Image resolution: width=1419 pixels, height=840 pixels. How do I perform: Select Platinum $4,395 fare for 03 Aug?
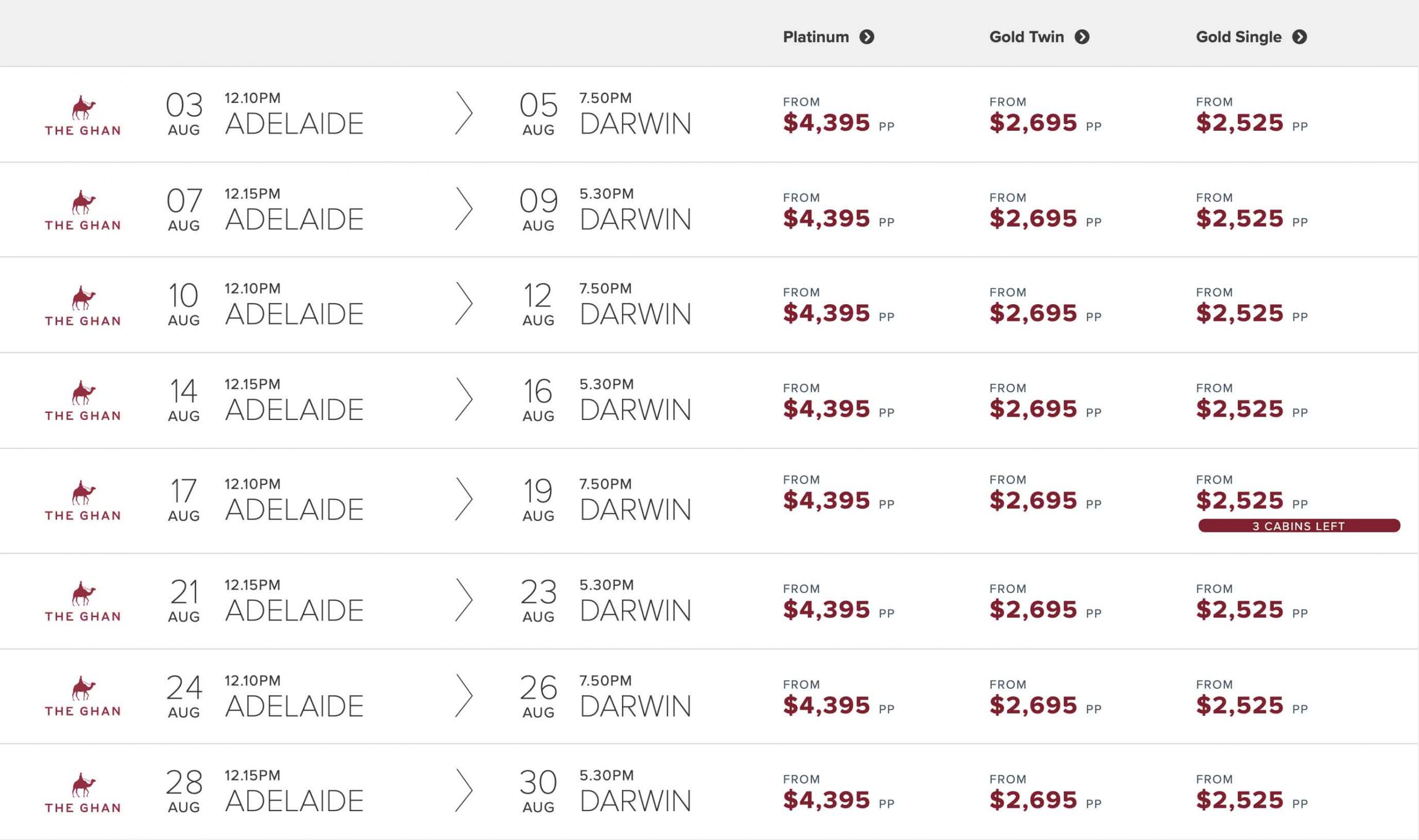pyautogui.click(x=826, y=122)
